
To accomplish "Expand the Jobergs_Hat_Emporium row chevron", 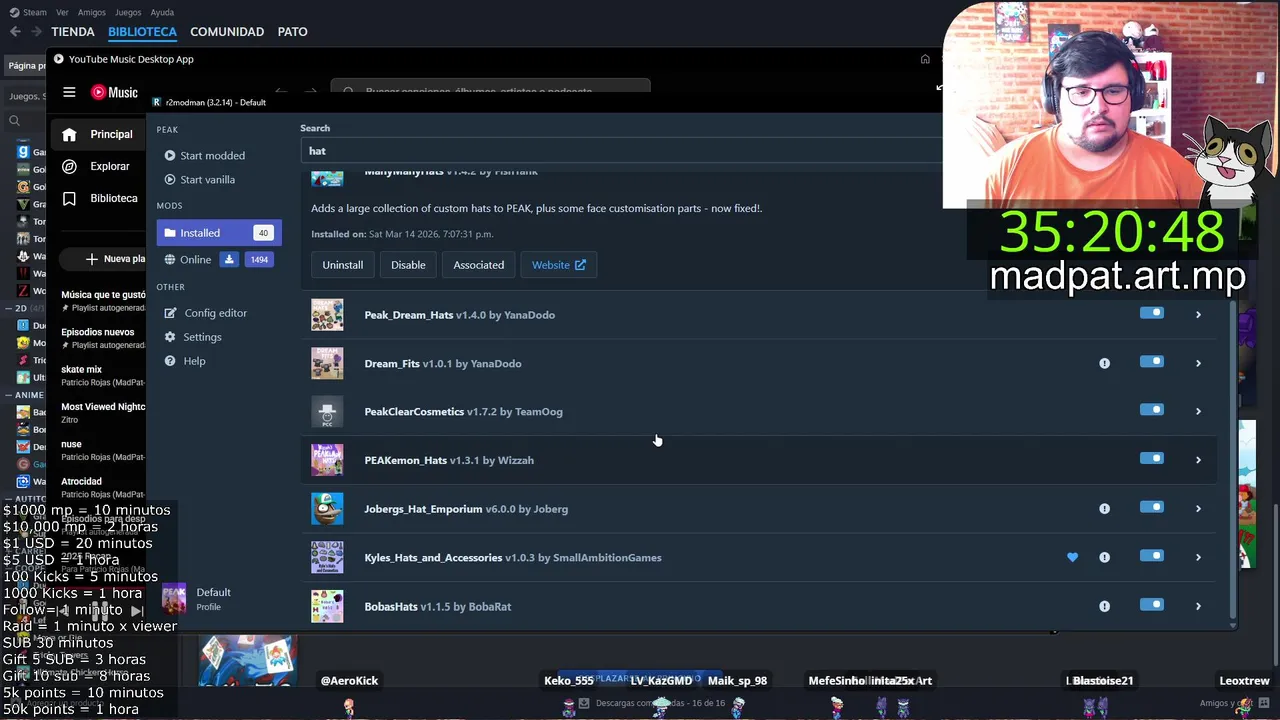I will tap(1198, 509).
